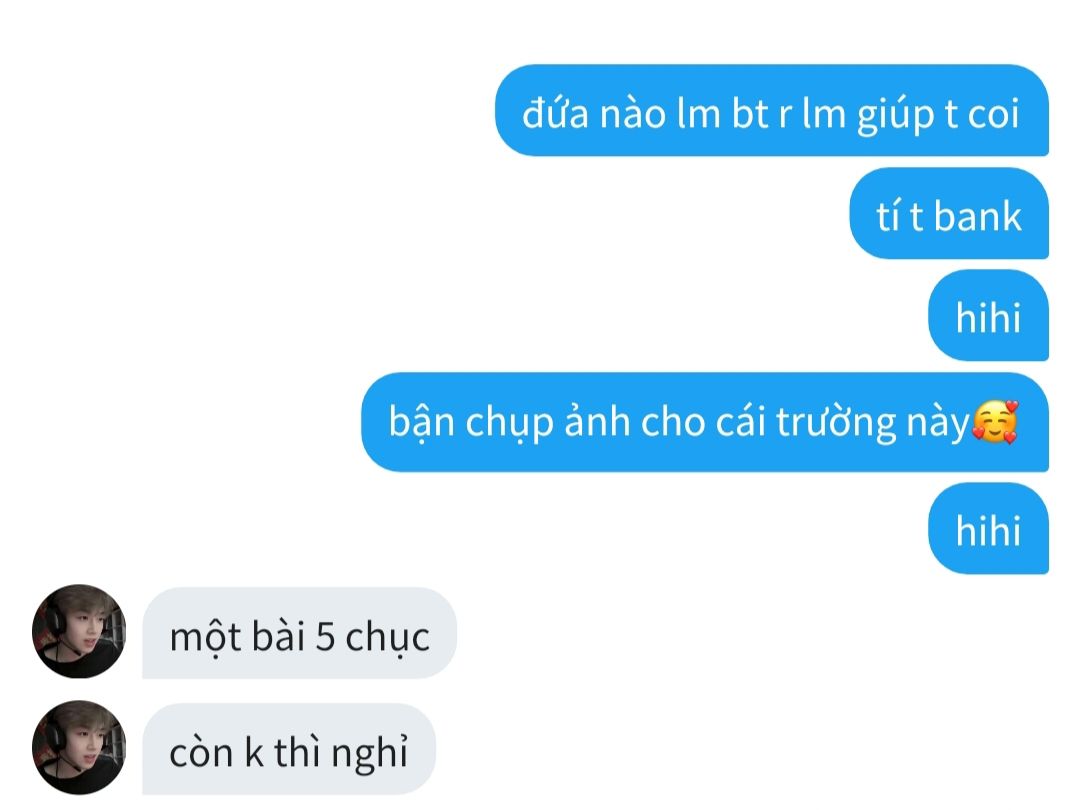The width and height of the screenshot is (1080, 810).
Task: Select the "tí t bank" message bubble
Action: tap(949, 214)
